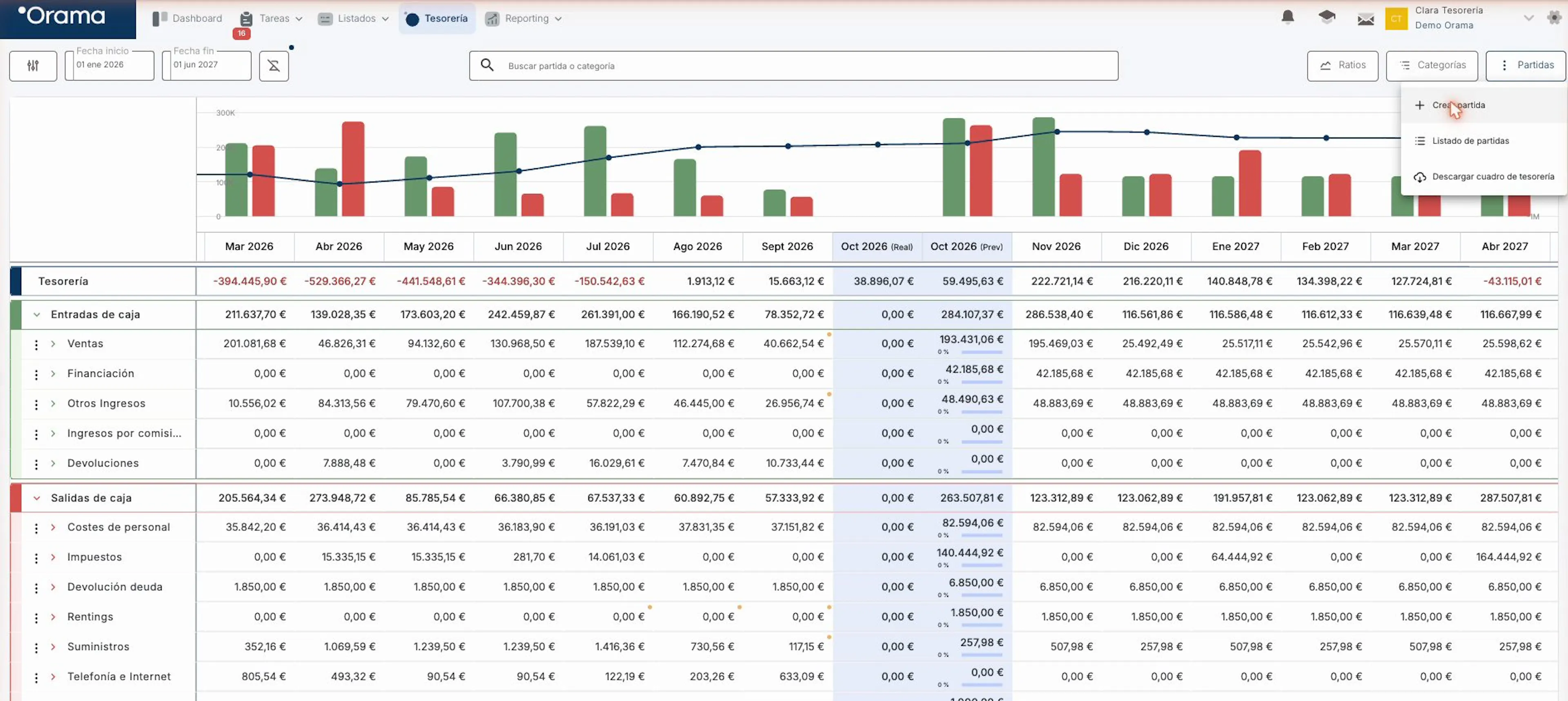The height and width of the screenshot is (701, 1568).
Task: Select Descargar cuadro de tesorería
Action: coord(1483,176)
